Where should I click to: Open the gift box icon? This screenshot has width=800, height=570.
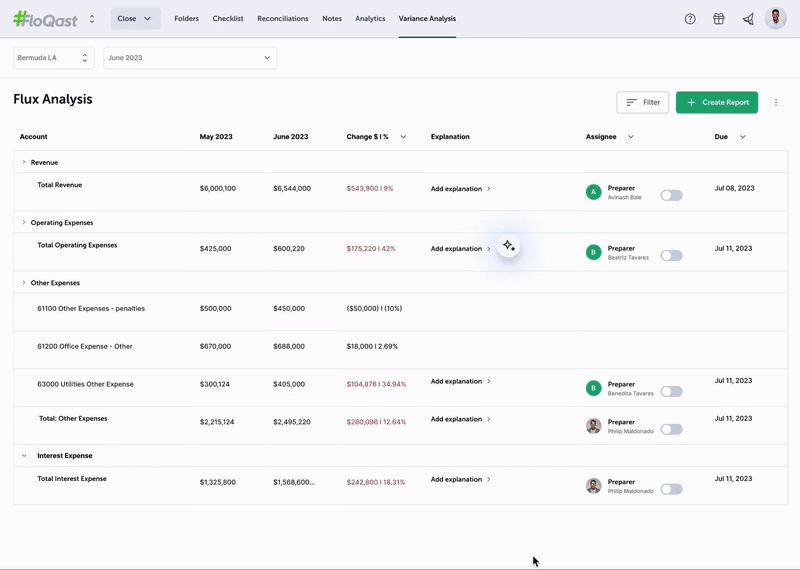[x=719, y=19]
